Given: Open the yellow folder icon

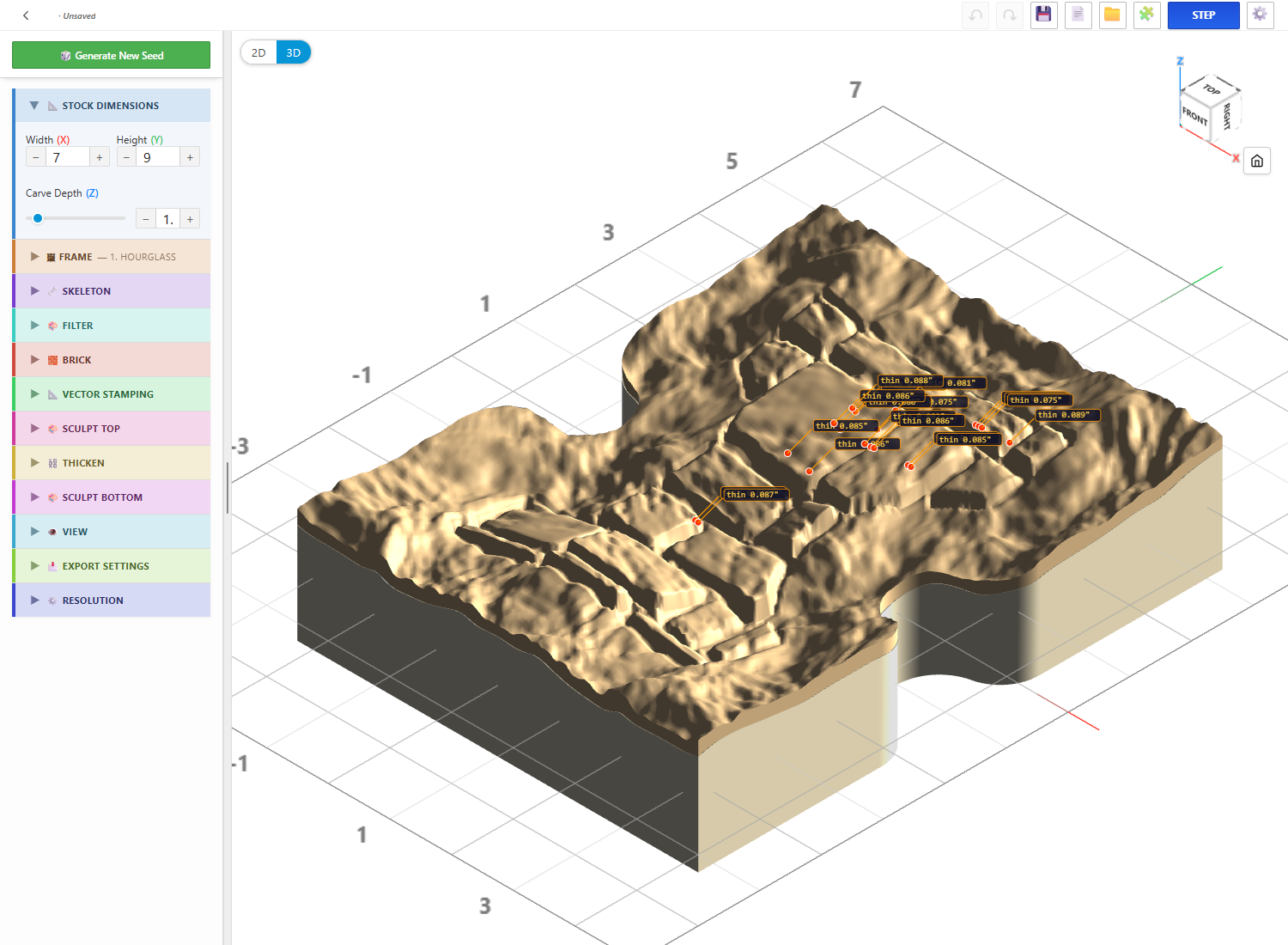Looking at the screenshot, I should [1112, 15].
